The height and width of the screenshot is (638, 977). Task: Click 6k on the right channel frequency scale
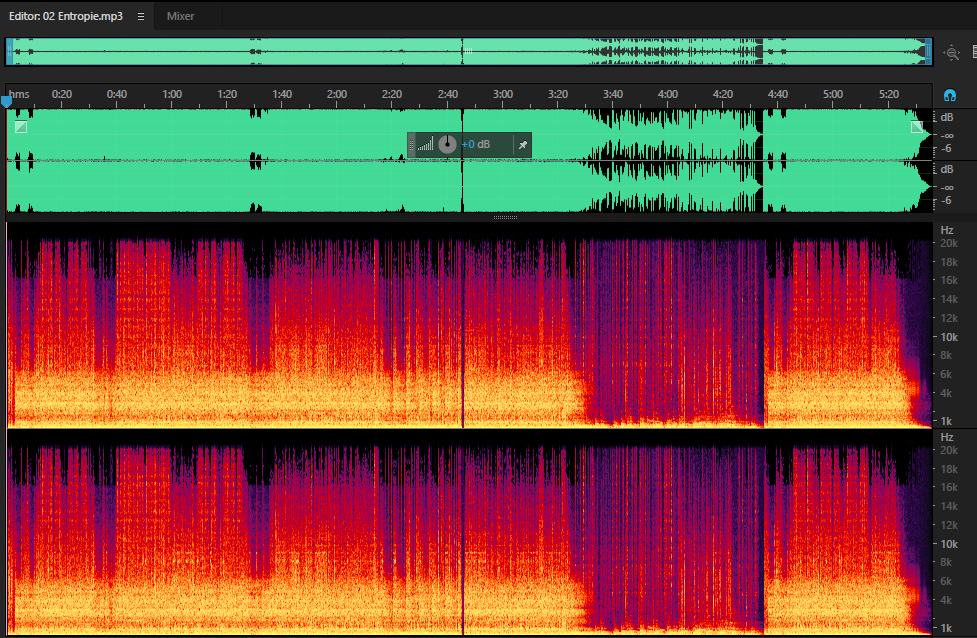[x=946, y=581]
